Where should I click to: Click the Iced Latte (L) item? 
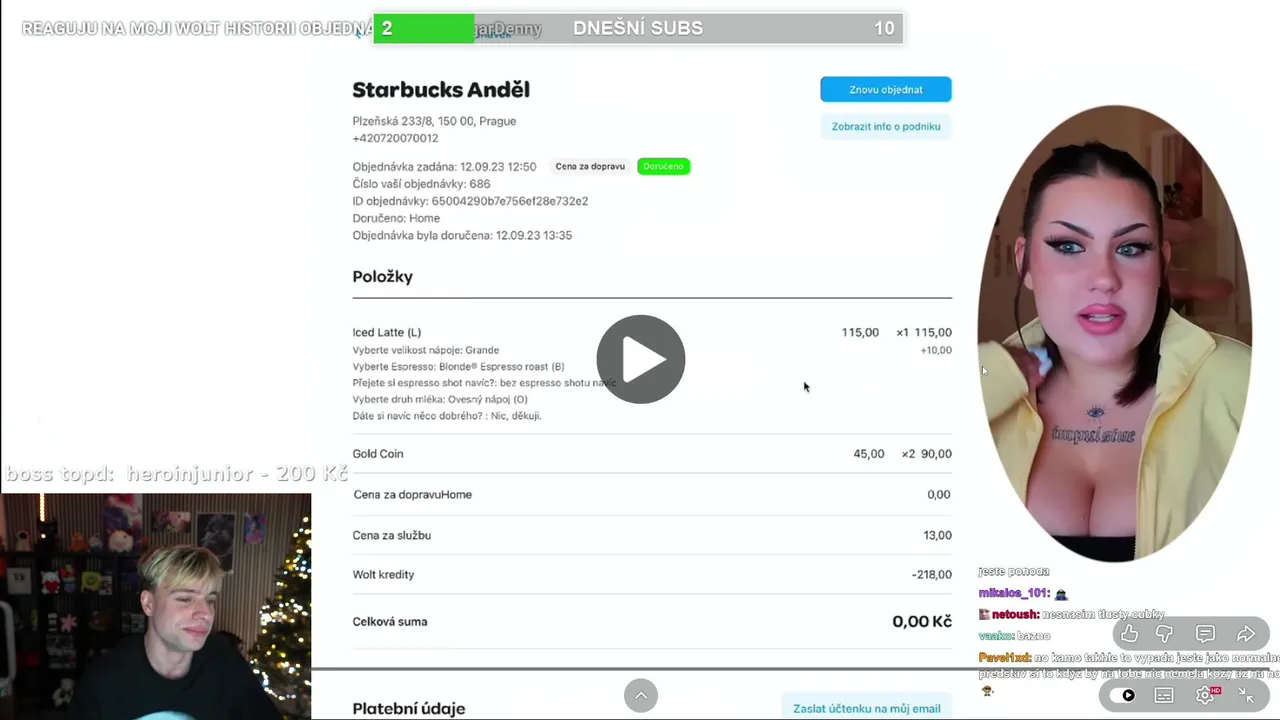(387, 332)
